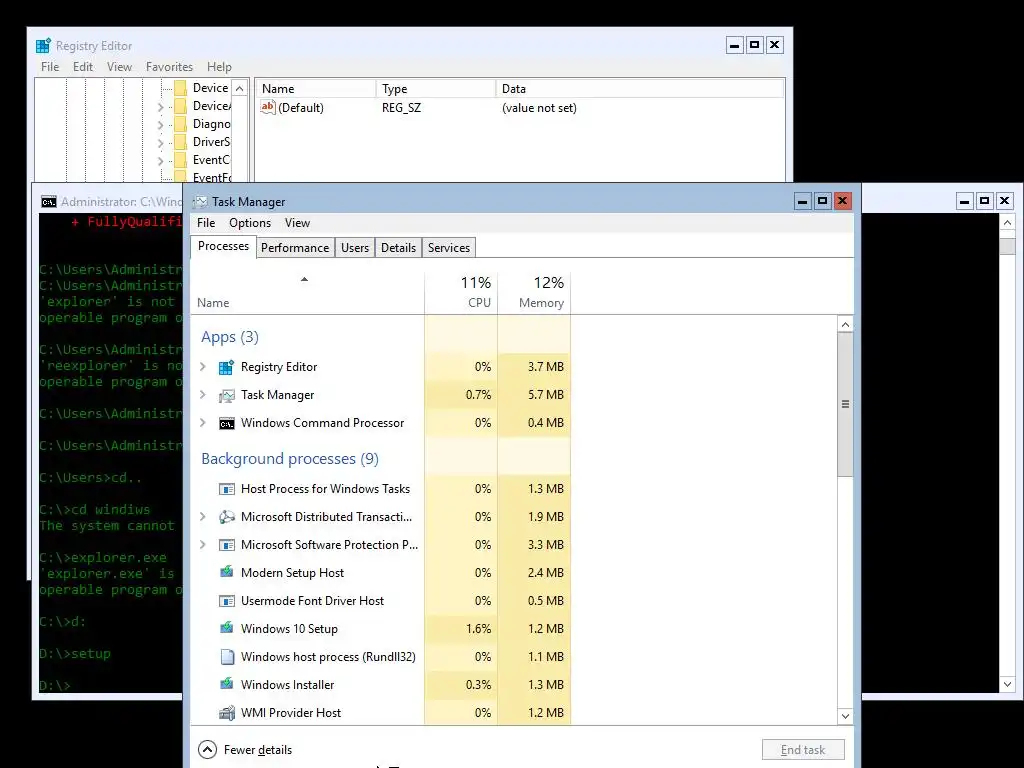Click Windows Installer process icon

click(x=227, y=684)
